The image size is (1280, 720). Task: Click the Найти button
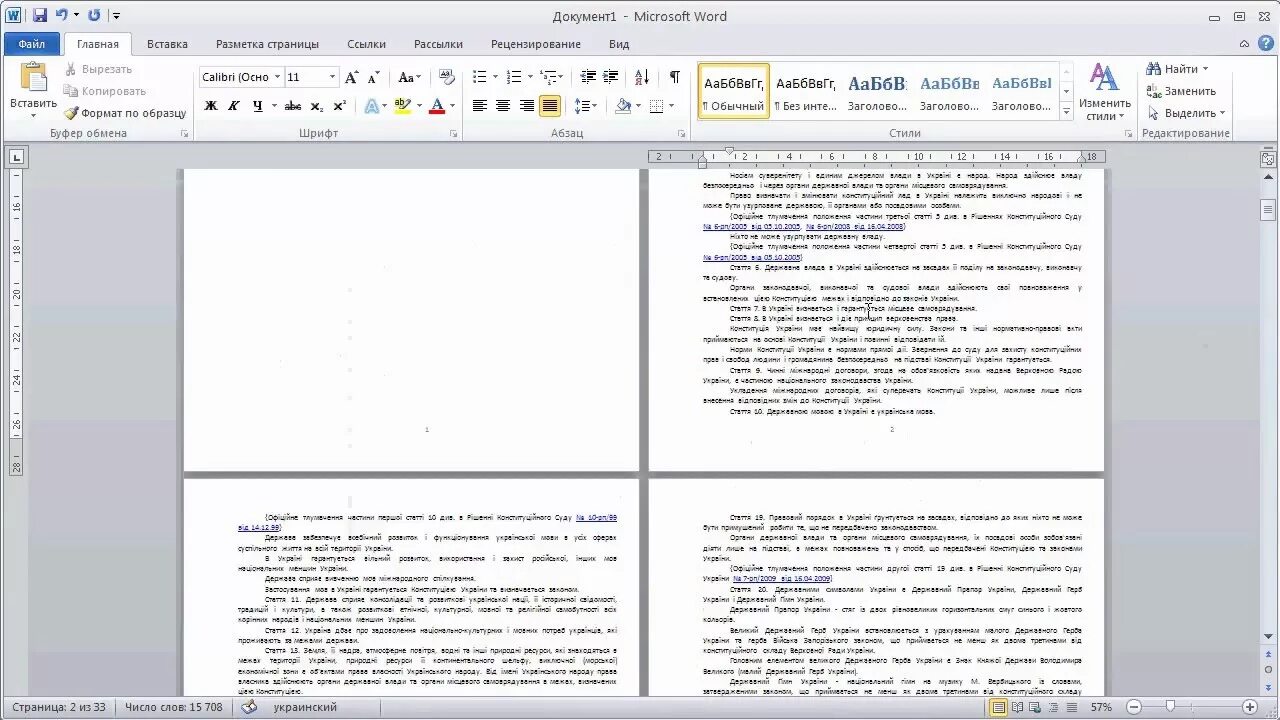1177,69
